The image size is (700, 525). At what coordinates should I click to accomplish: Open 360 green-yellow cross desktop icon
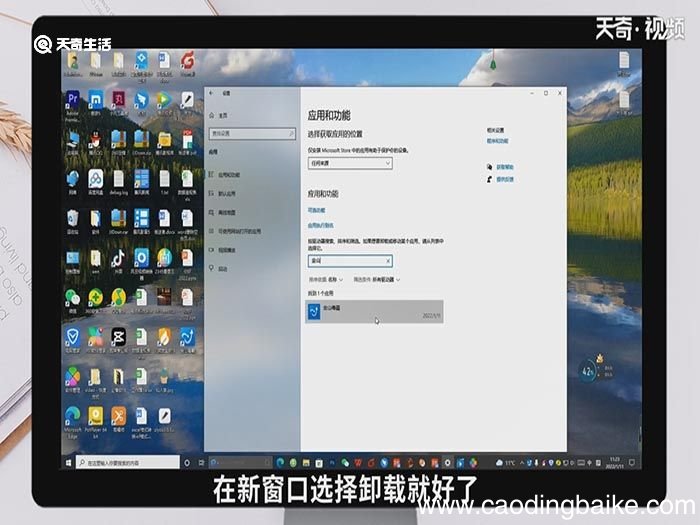click(96, 300)
